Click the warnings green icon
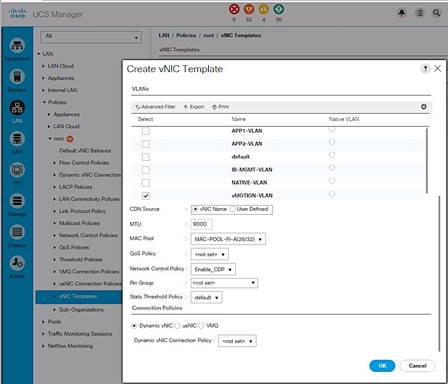The width and height of the screenshot is (448, 384). click(x=279, y=9)
